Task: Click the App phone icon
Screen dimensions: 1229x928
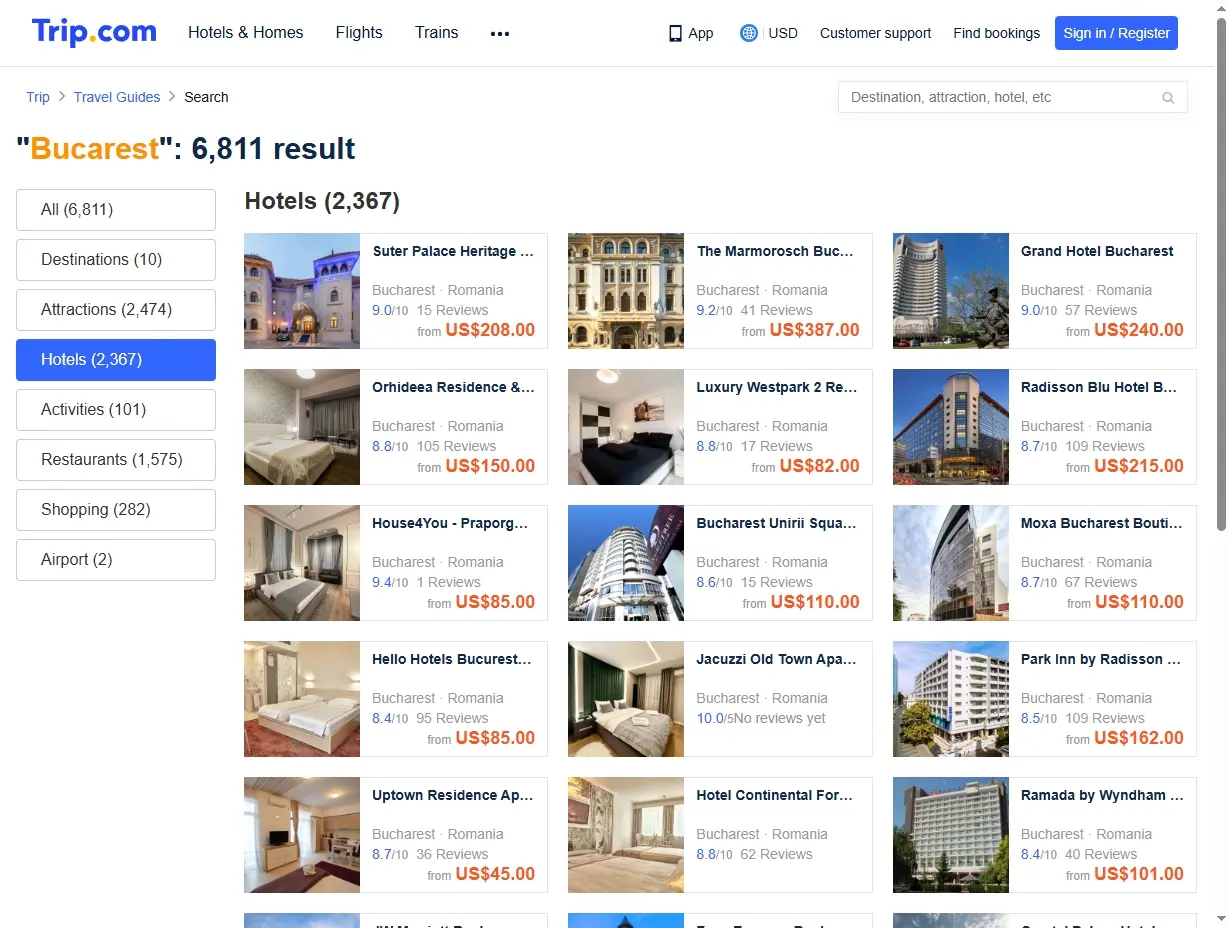Action: (x=675, y=33)
